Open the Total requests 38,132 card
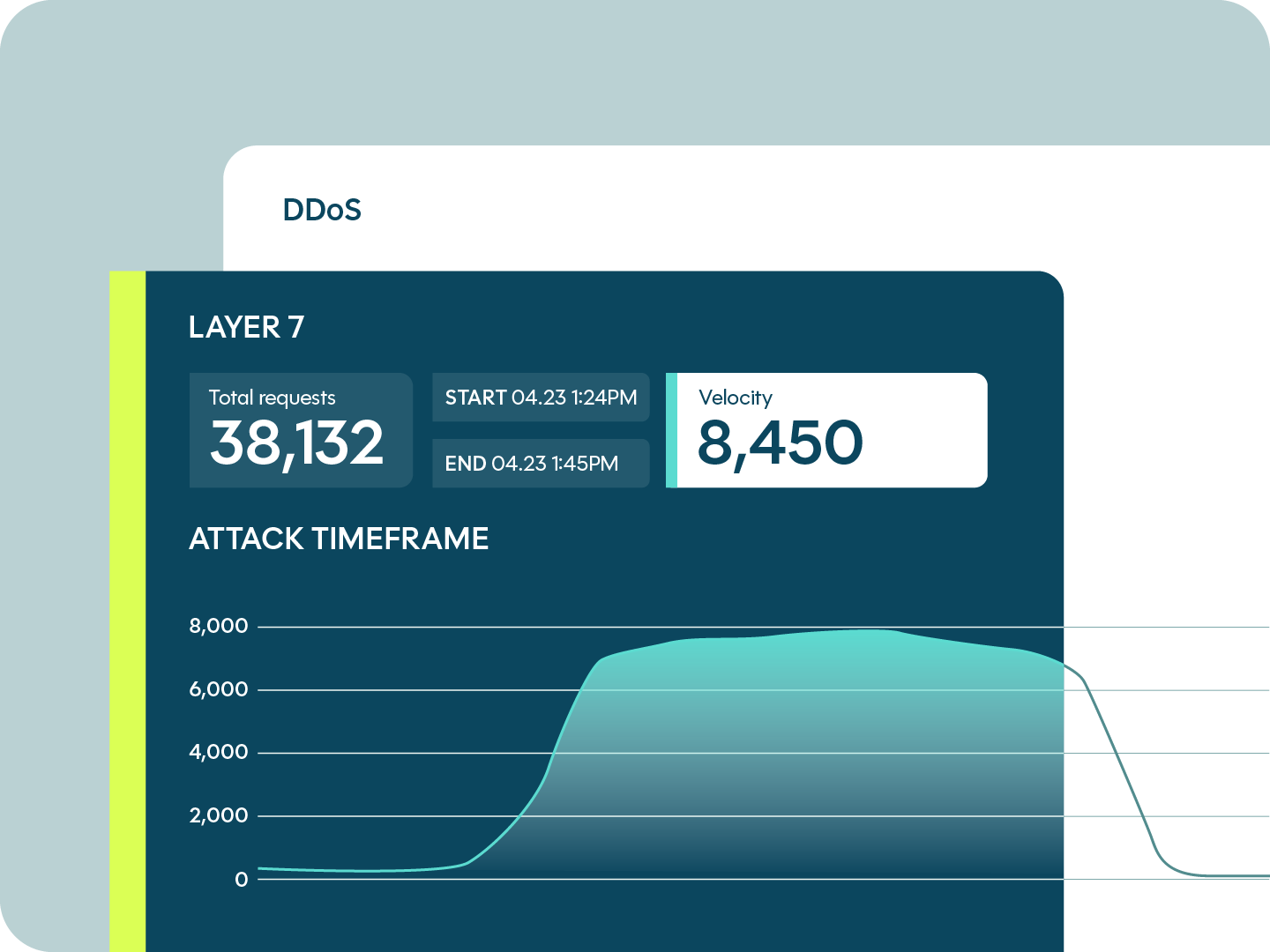1270x952 pixels. 301,430
